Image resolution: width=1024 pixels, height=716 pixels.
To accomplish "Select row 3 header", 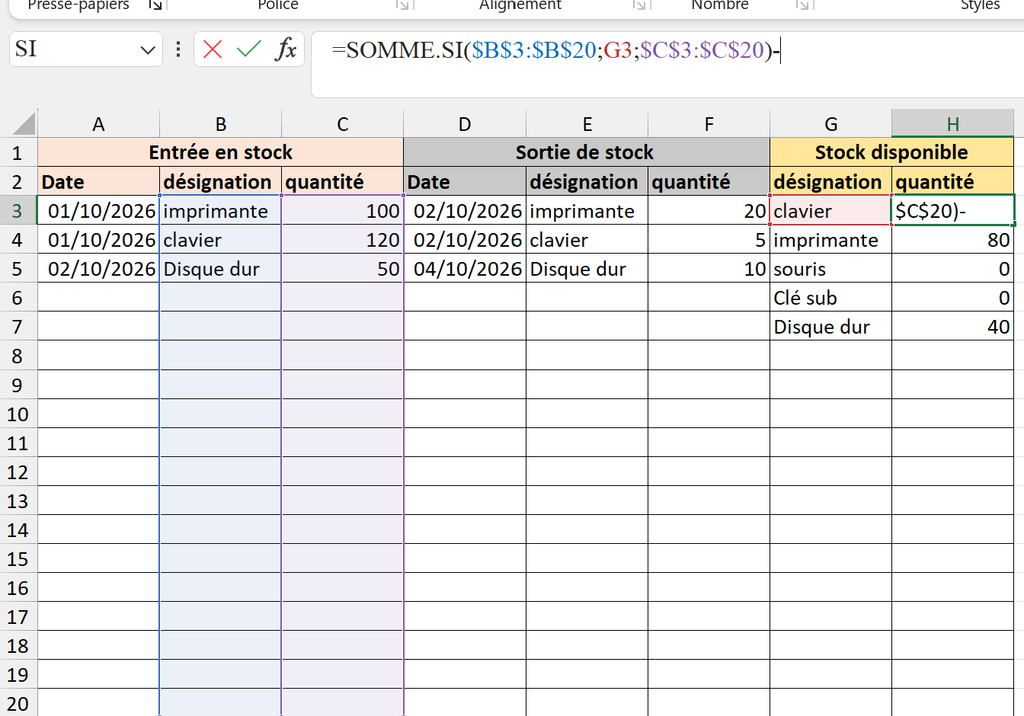I will [18, 211].
